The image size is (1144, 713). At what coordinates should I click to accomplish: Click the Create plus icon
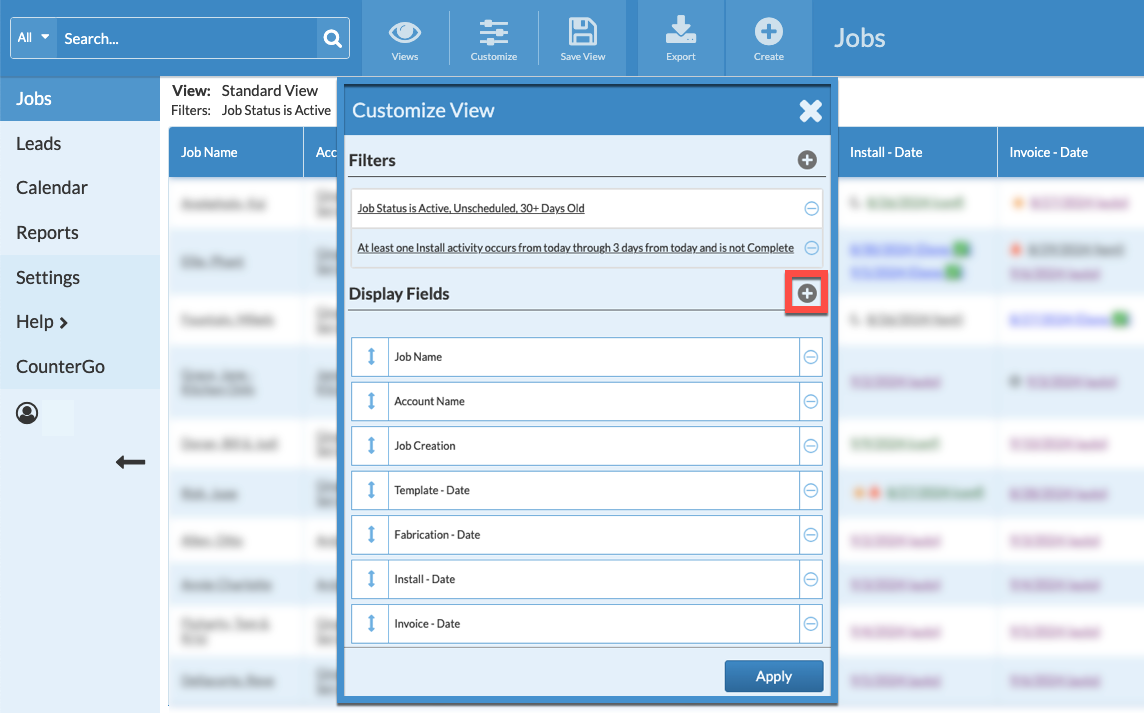pyautogui.click(x=768, y=33)
